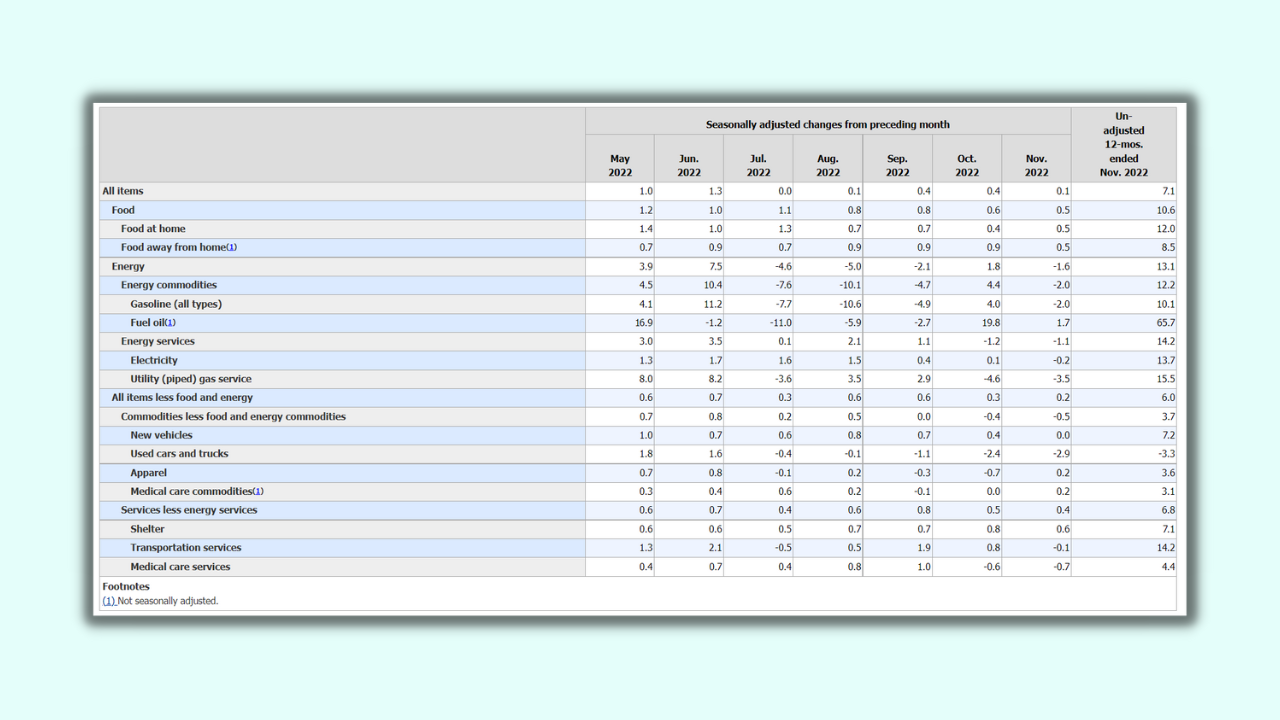Select the 'Used cars and trucks' row label
The width and height of the screenshot is (1280, 720).
(179, 454)
